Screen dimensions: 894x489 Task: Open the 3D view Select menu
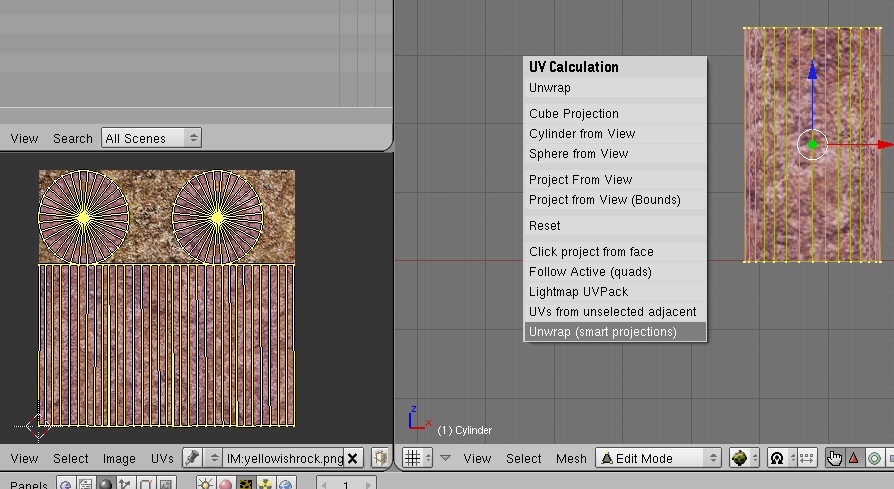pos(523,458)
